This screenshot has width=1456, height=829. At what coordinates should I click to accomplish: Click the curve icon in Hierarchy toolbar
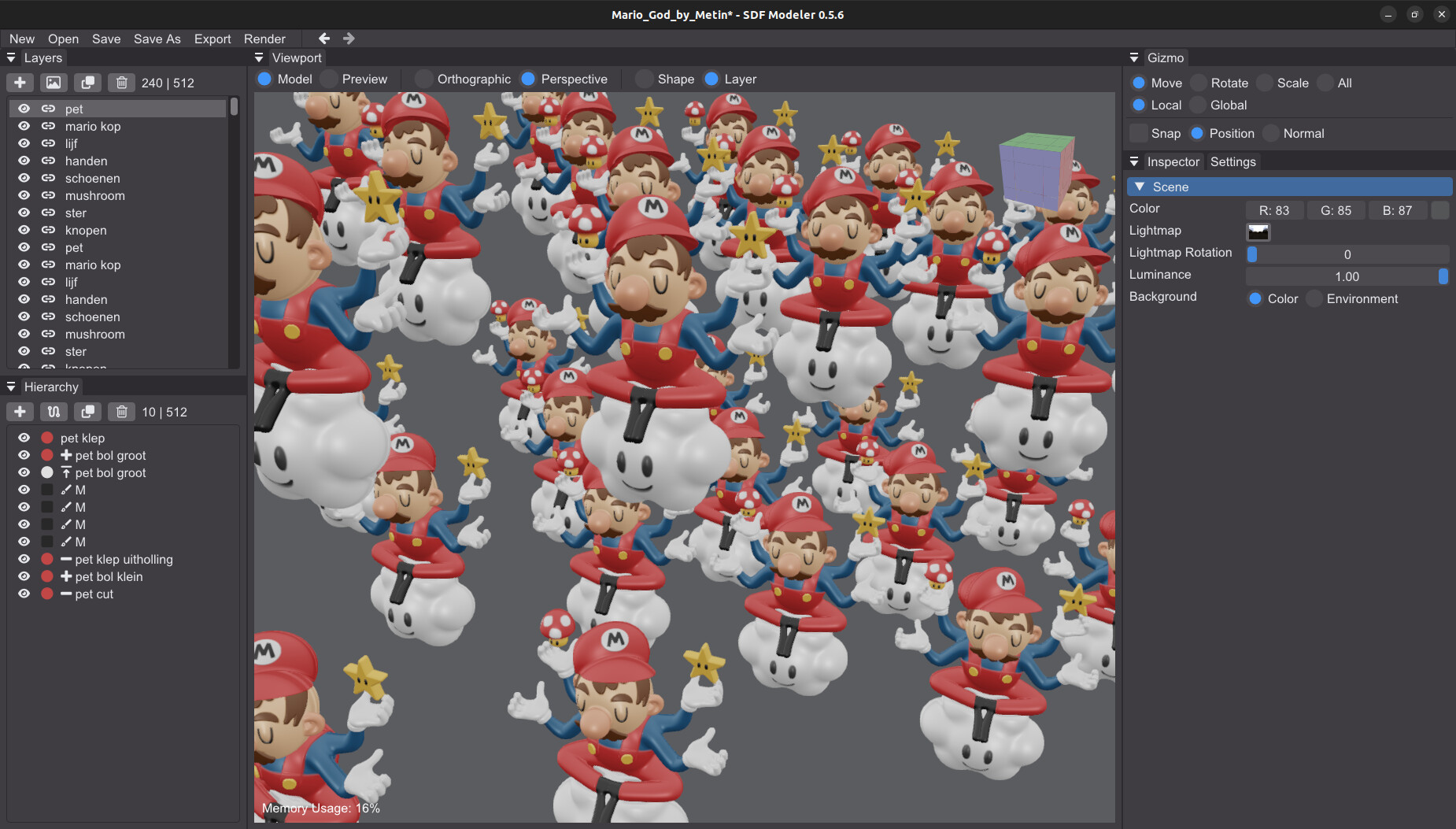click(54, 412)
